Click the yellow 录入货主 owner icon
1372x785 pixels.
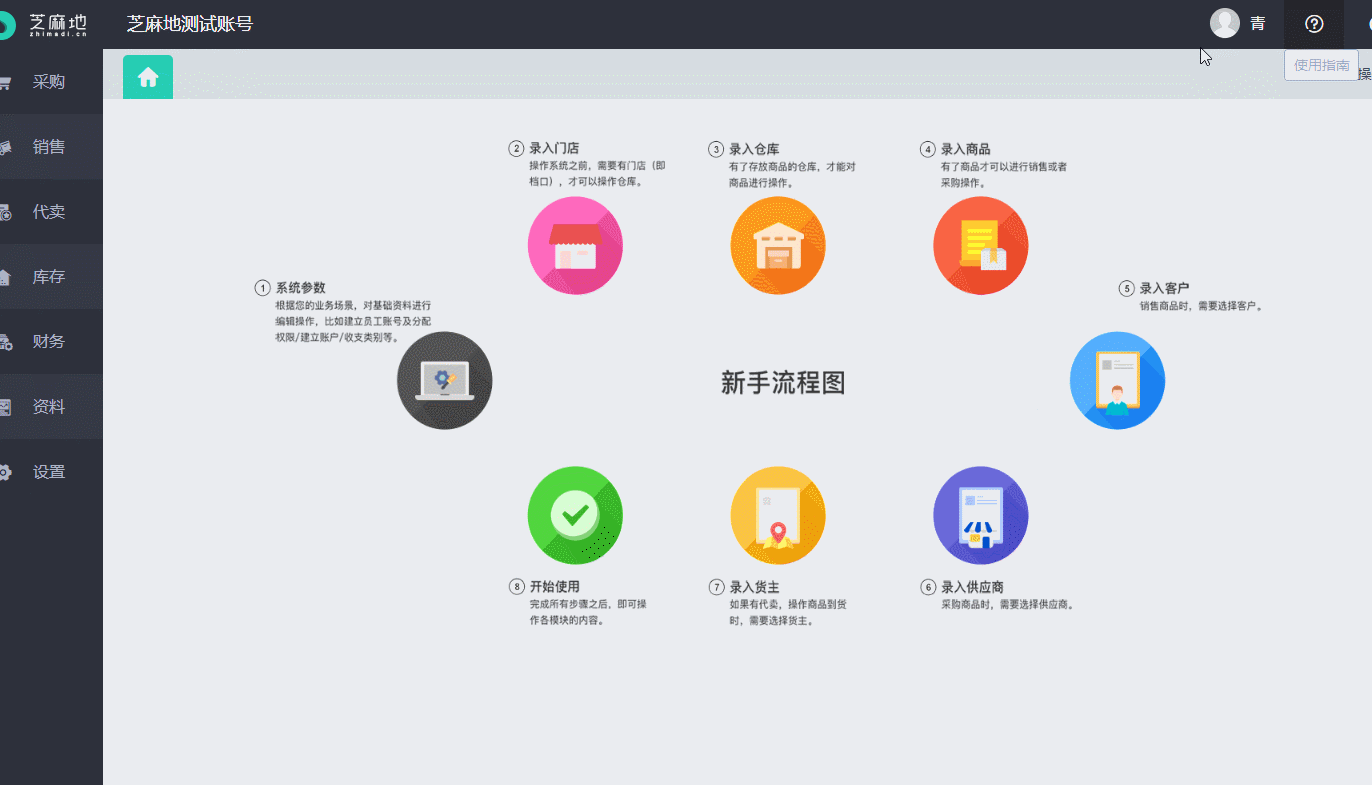pyautogui.click(x=778, y=515)
